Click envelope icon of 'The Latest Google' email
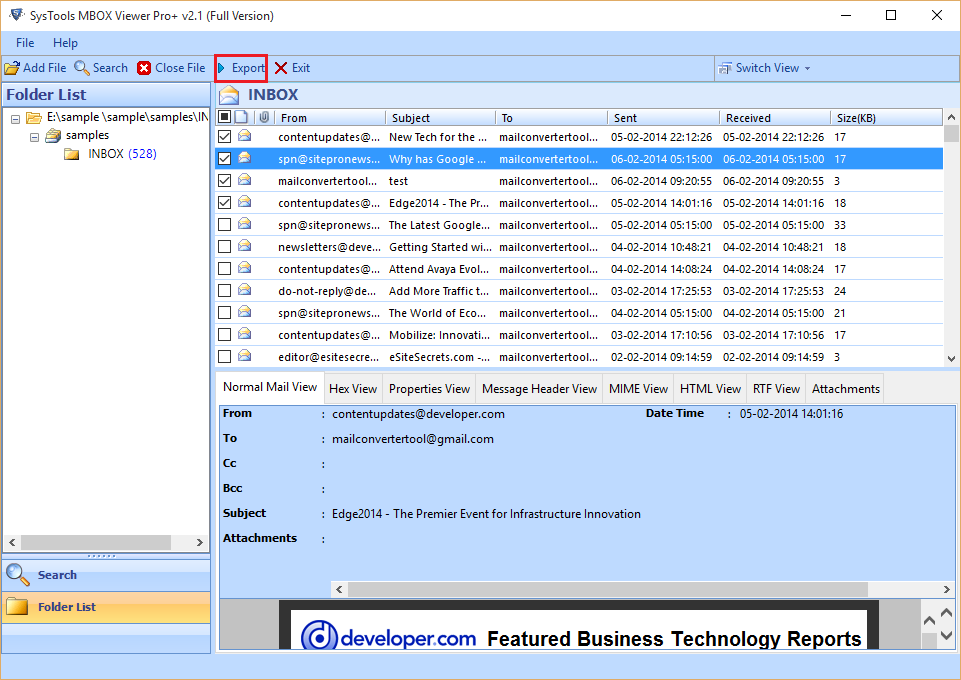The width and height of the screenshot is (961, 680). coord(245,224)
